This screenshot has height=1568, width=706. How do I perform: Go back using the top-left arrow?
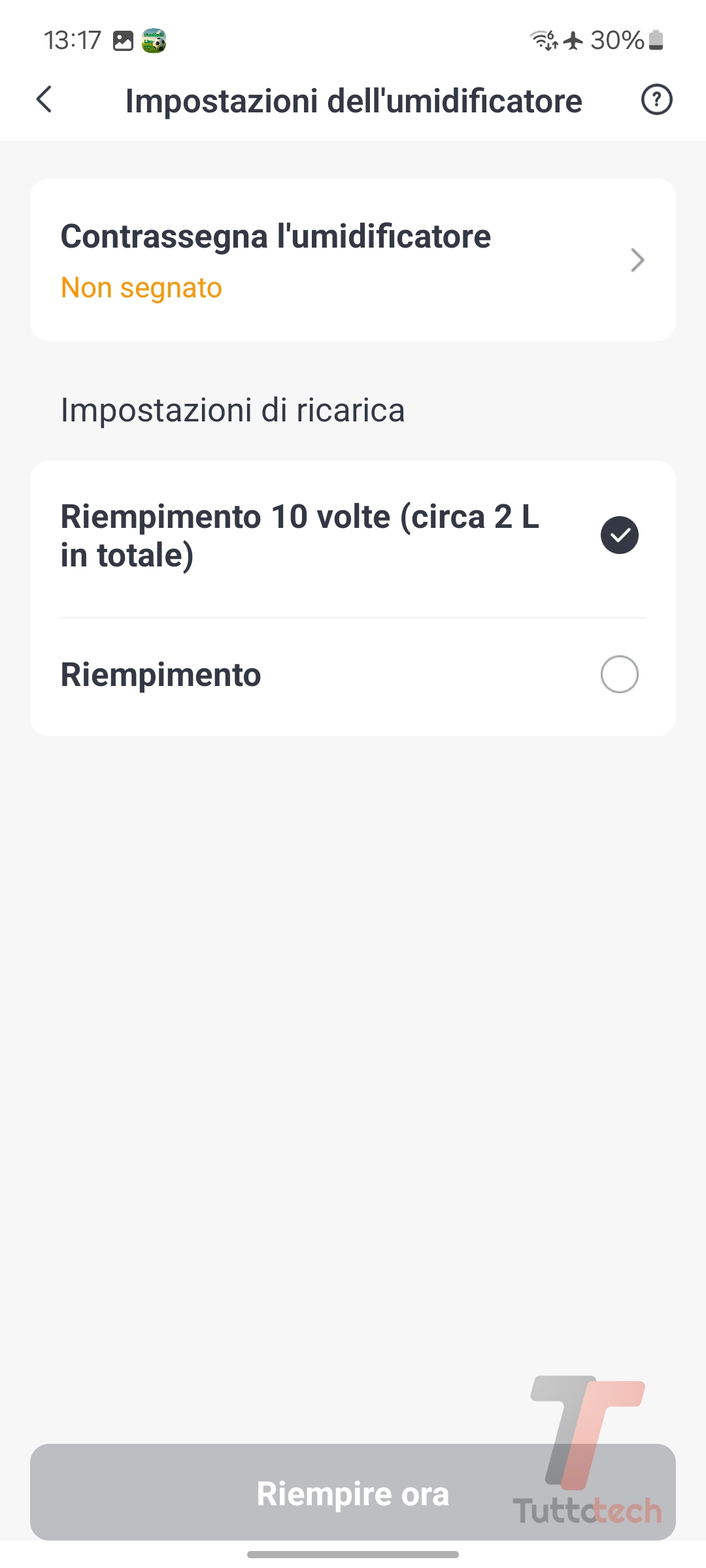[x=44, y=100]
